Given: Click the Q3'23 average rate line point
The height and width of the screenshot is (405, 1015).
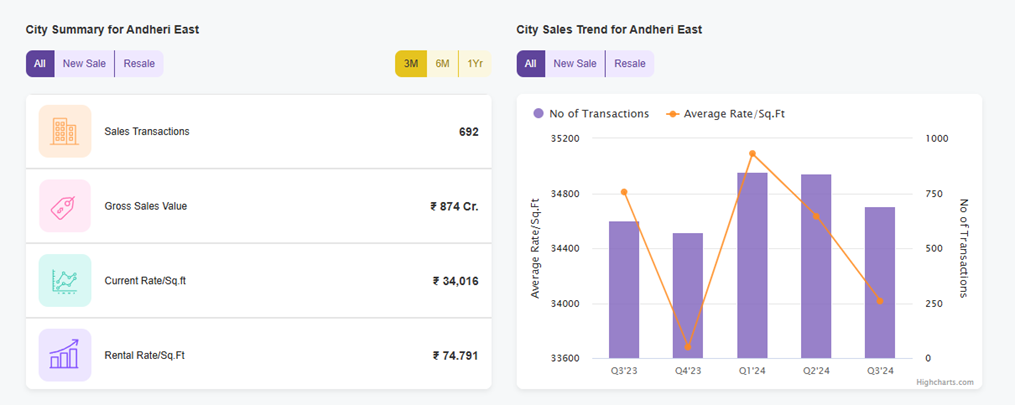Looking at the screenshot, I should [x=624, y=192].
